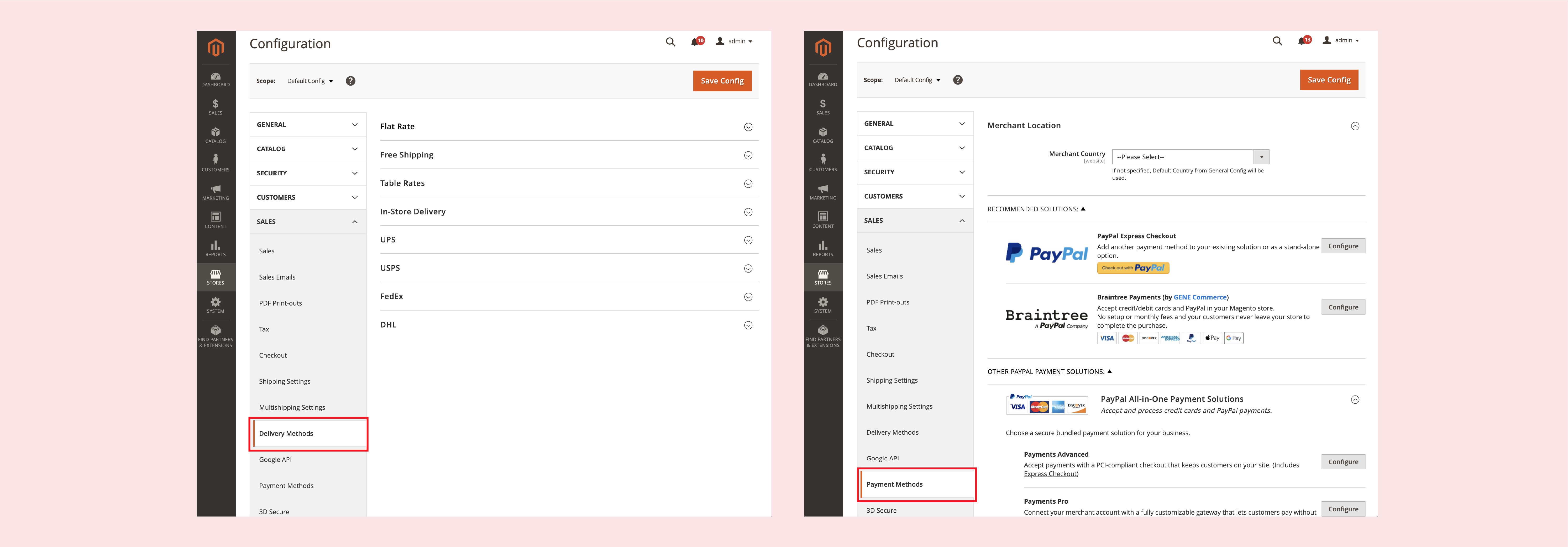Click scope help question mark in left window
1568x547 pixels.
[x=351, y=81]
